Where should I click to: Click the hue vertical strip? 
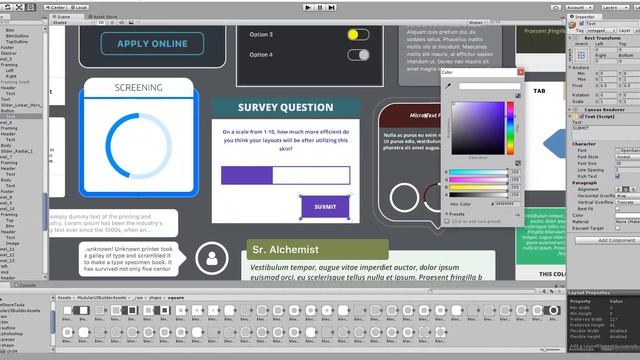coord(510,128)
